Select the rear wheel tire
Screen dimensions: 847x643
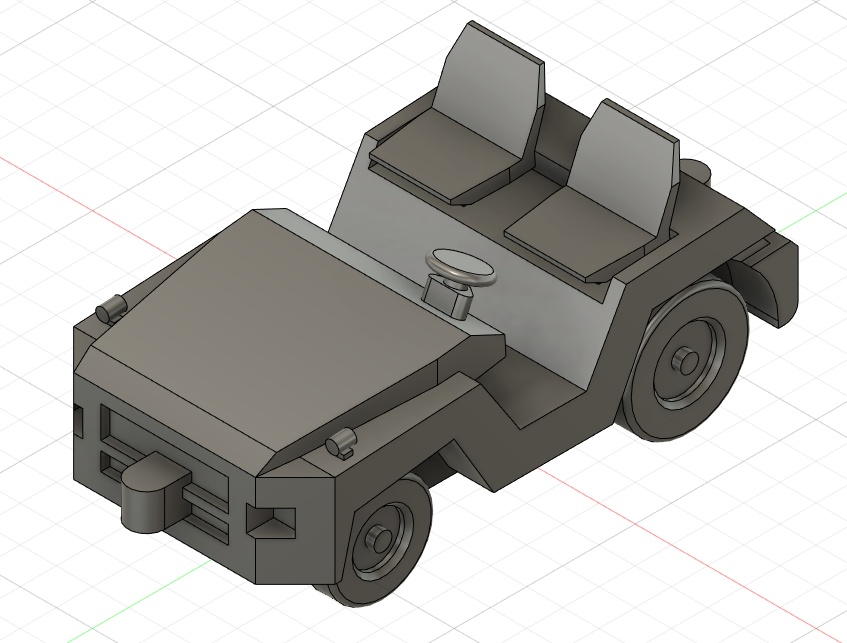pyautogui.click(x=686, y=357)
